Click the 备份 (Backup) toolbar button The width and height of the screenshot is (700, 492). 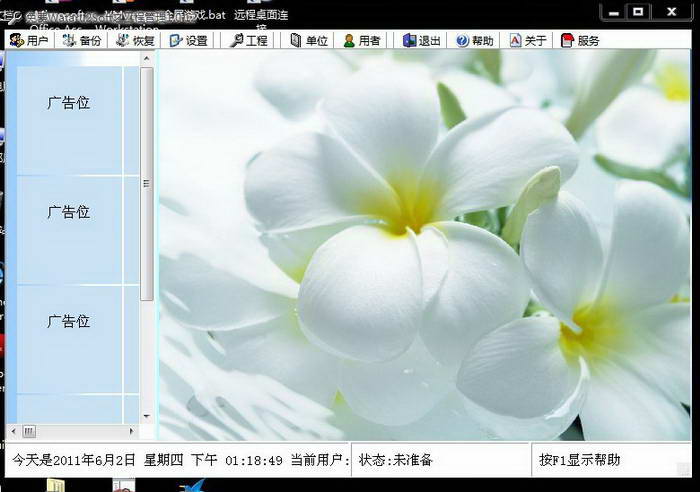pos(81,41)
